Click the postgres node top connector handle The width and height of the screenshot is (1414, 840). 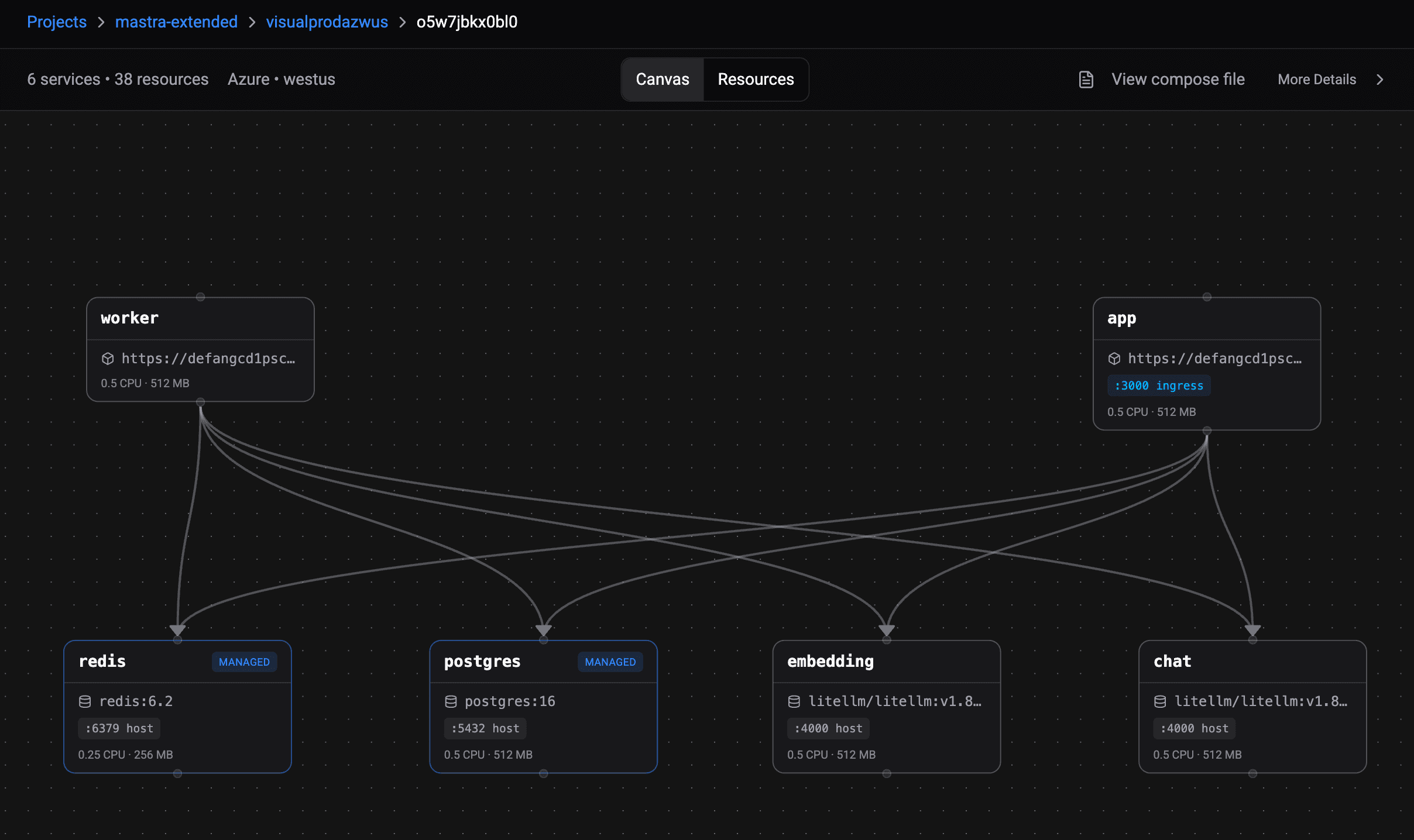(x=544, y=640)
